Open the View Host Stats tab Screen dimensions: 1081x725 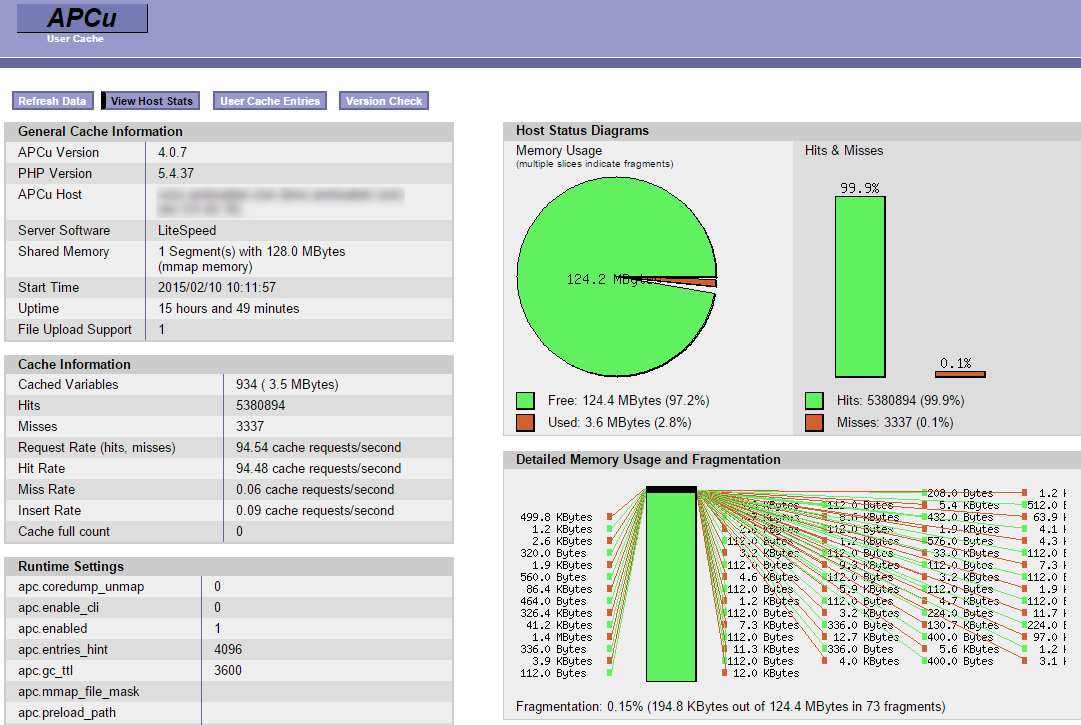coord(151,101)
